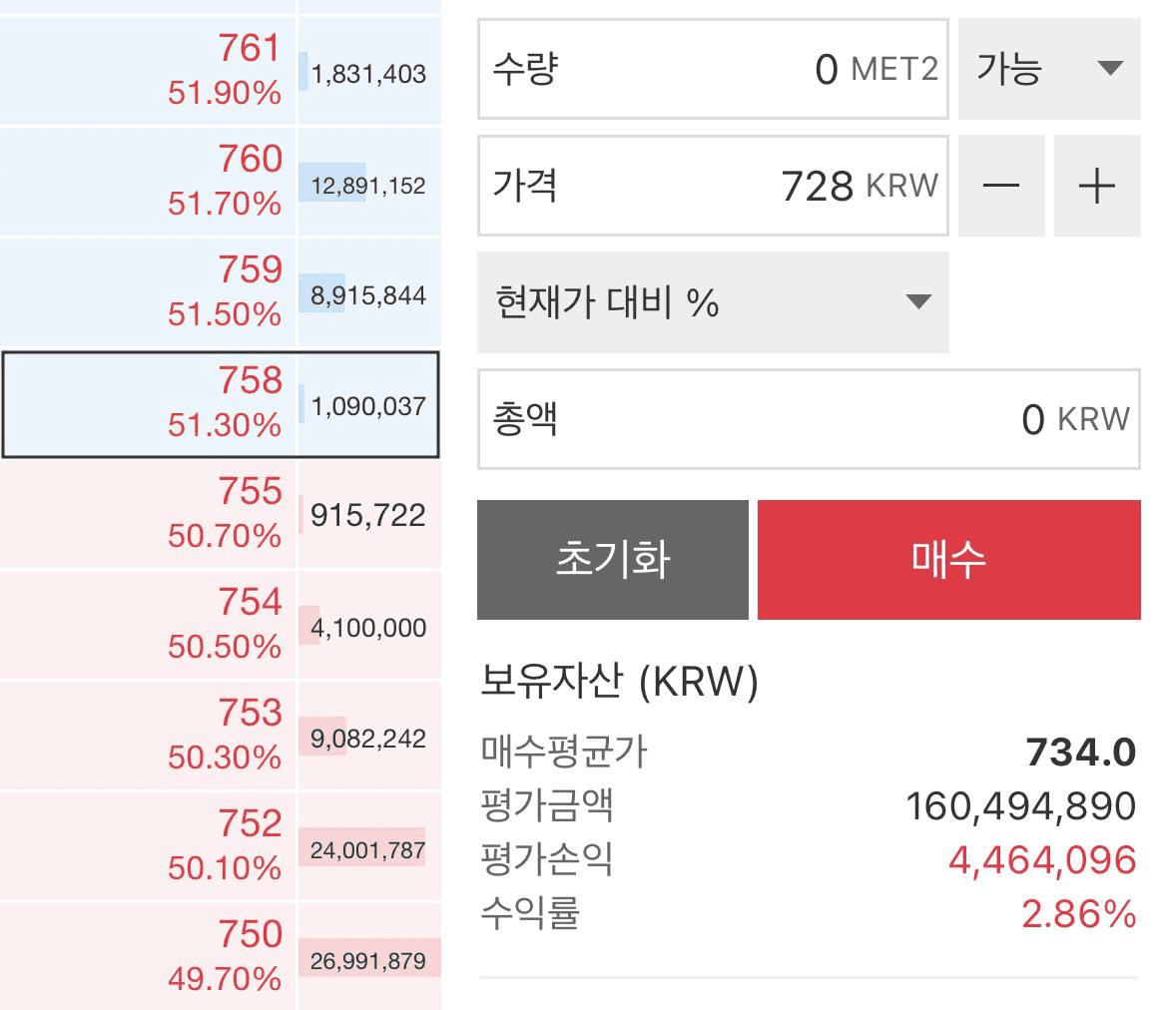Screen dimensions: 1176x1010
Task: Select the 753 bid price row
Action: click(x=149, y=736)
